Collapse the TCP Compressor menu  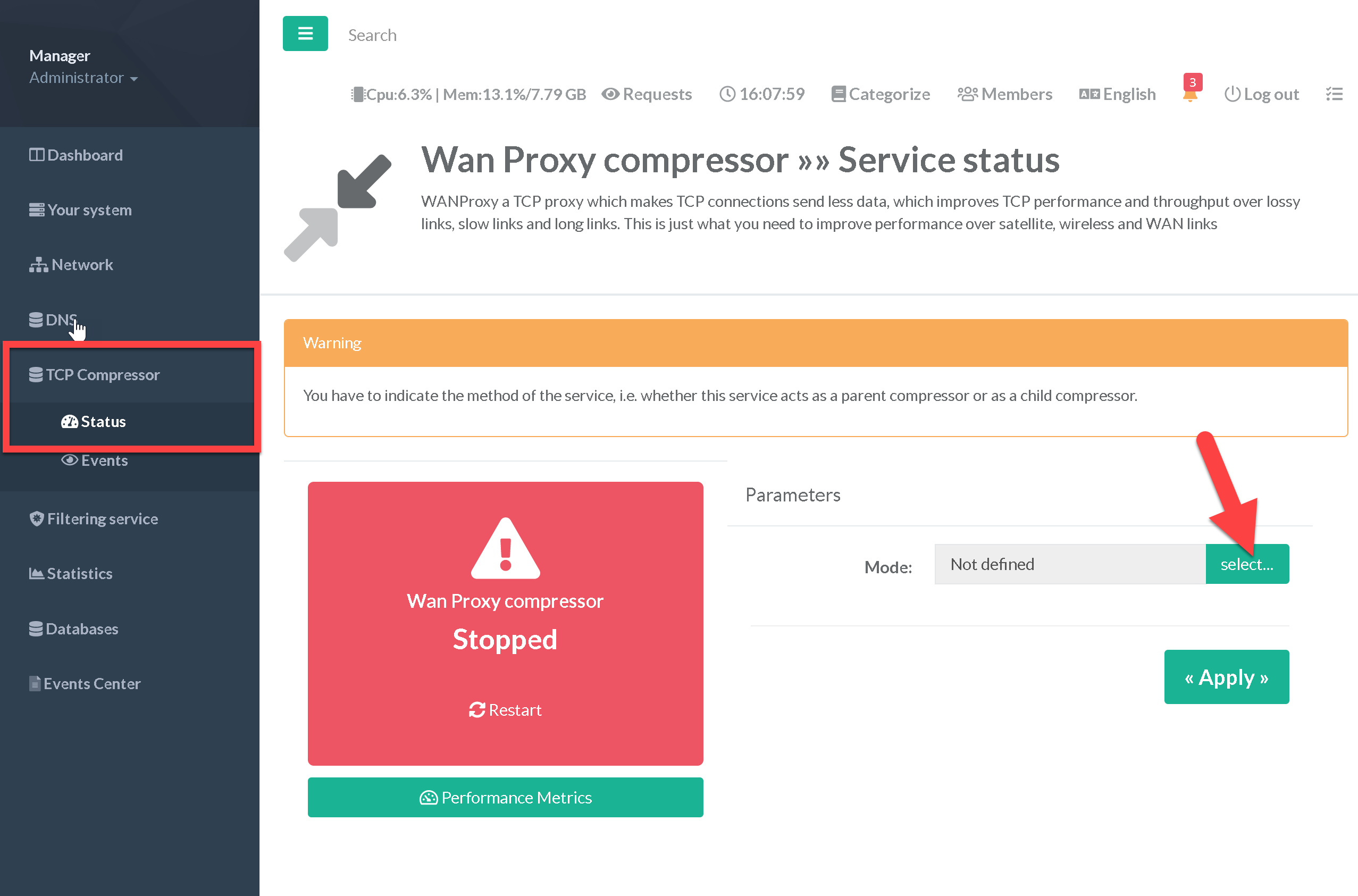pyautogui.click(x=103, y=375)
